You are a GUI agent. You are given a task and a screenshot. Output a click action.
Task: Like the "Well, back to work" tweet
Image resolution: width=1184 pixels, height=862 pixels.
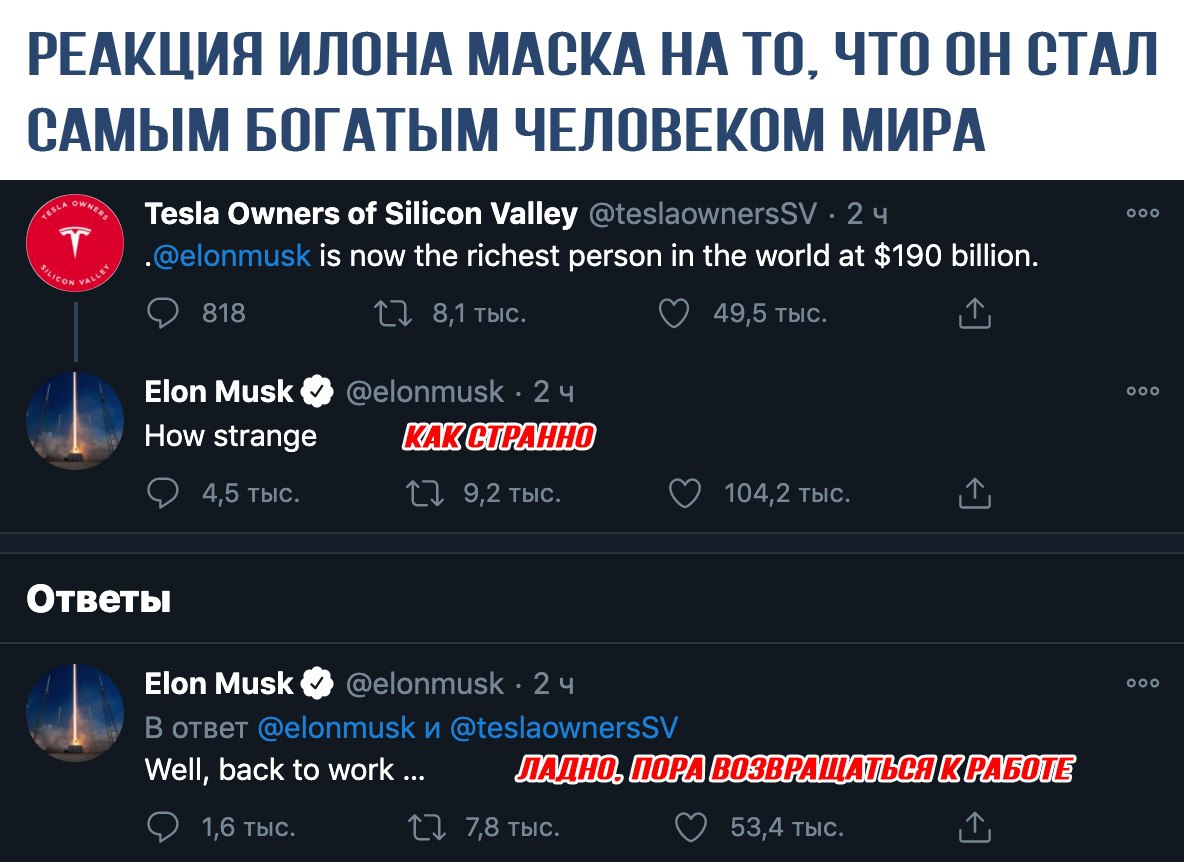(690, 827)
